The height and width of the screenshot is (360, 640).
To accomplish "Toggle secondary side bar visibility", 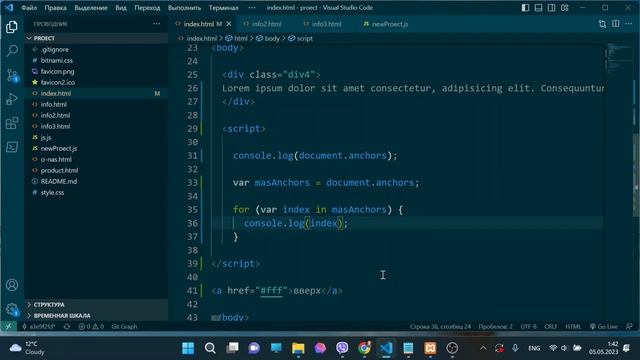I will click(x=551, y=8).
